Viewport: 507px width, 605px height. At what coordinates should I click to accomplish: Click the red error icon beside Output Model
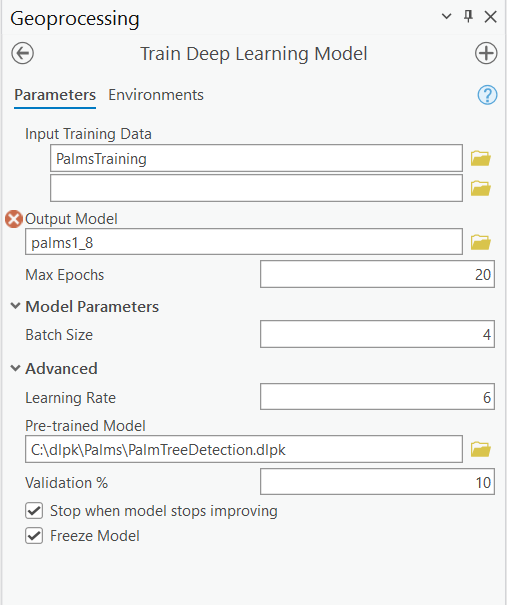(14, 219)
